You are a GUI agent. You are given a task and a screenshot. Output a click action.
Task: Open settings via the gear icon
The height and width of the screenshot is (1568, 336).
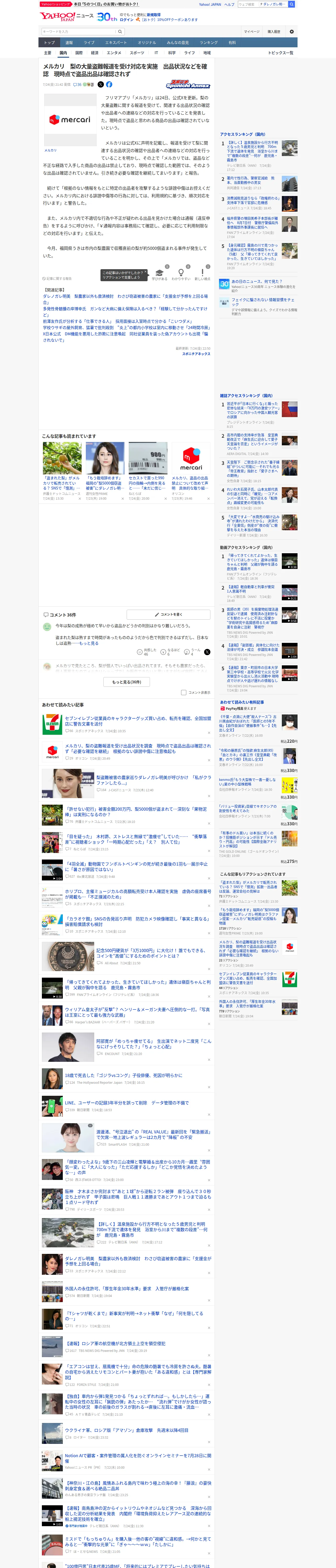pyautogui.click(x=292, y=32)
